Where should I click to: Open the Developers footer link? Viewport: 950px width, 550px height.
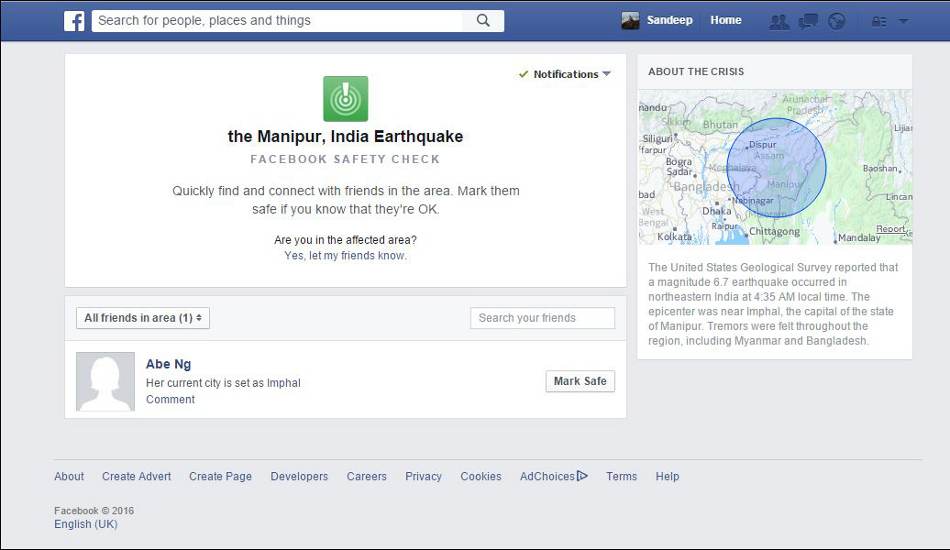click(299, 477)
